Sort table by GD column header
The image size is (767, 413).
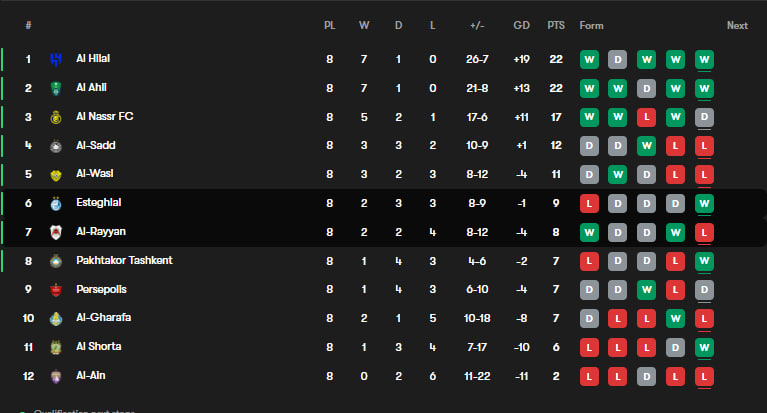[521, 25]
